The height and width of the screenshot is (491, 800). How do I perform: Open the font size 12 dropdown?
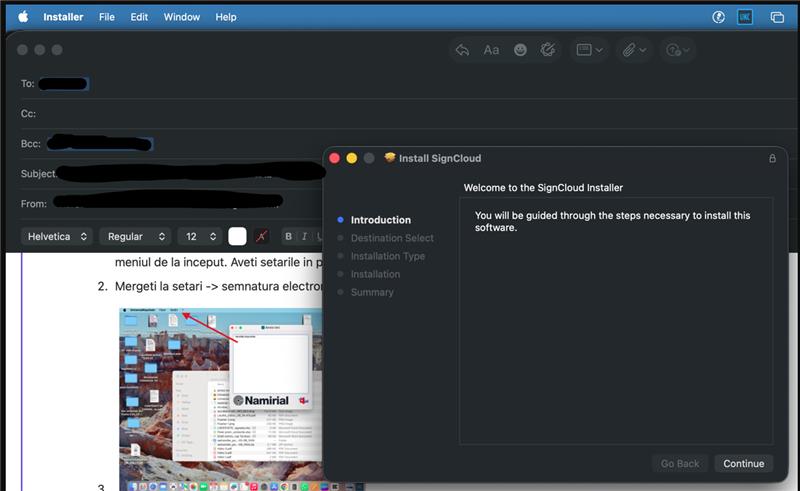click(x=199, y=236)
